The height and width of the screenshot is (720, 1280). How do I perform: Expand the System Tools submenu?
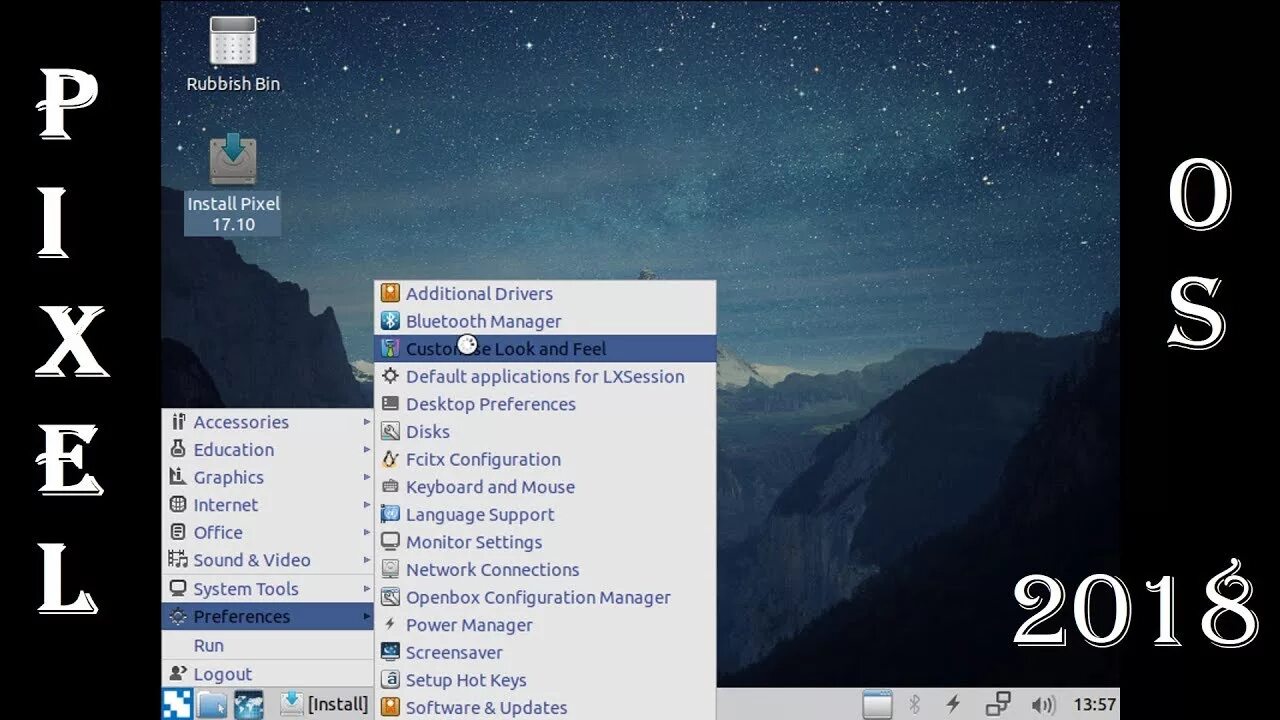coord(268,589)
